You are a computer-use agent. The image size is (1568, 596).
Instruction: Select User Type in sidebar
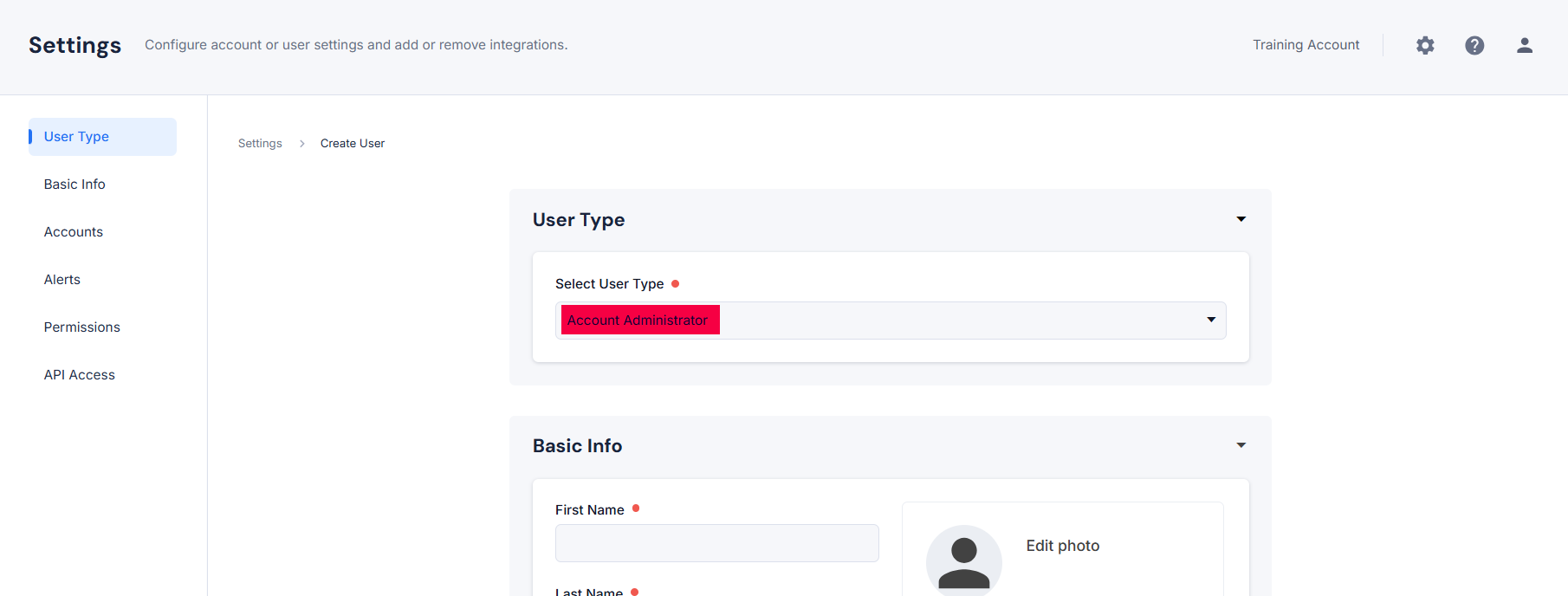click(102, 137)
